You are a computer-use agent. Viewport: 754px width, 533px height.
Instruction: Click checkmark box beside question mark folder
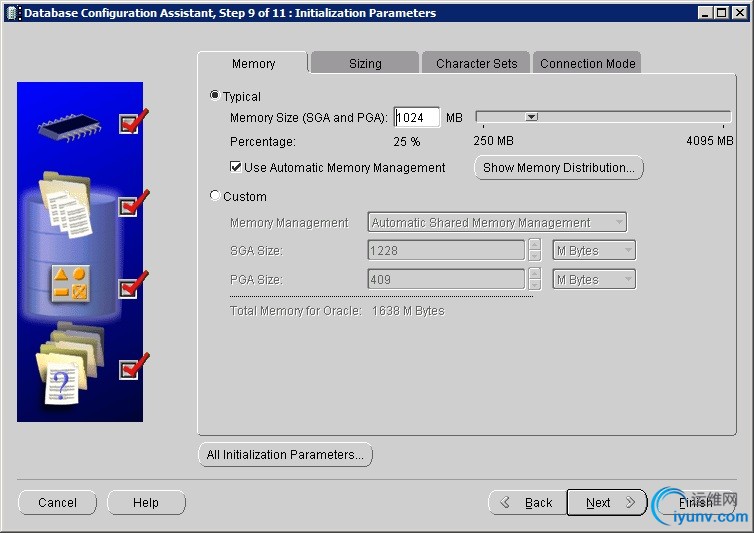[x=128, y=369]
